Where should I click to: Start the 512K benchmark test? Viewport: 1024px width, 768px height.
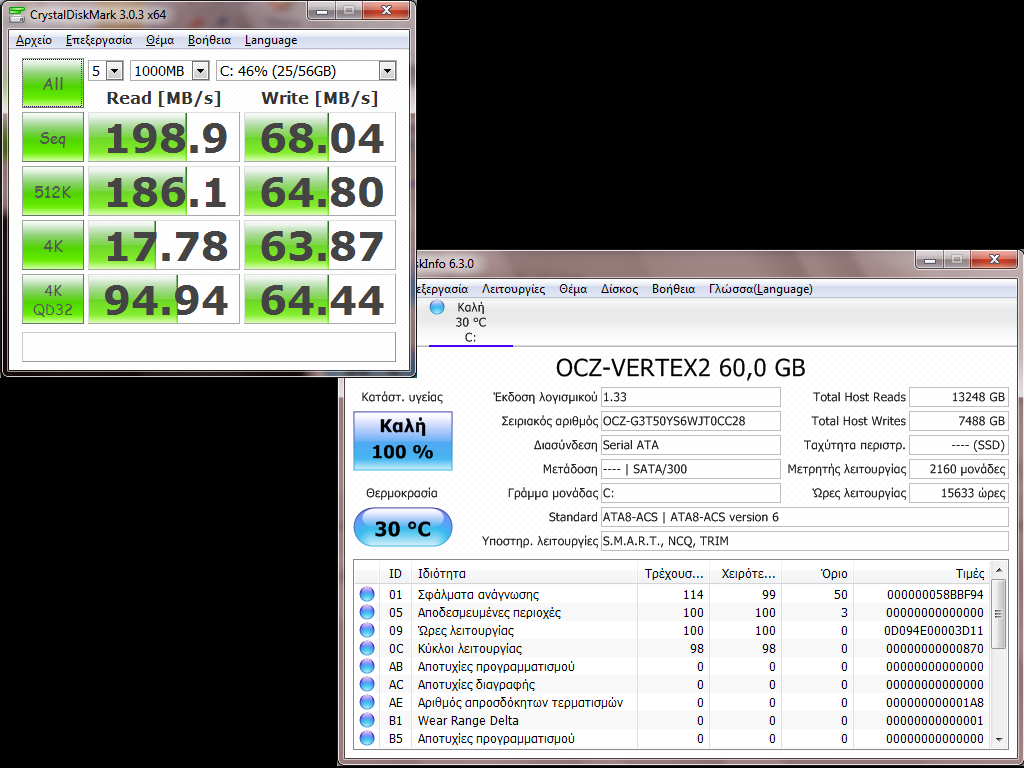(x=53, y=191)
